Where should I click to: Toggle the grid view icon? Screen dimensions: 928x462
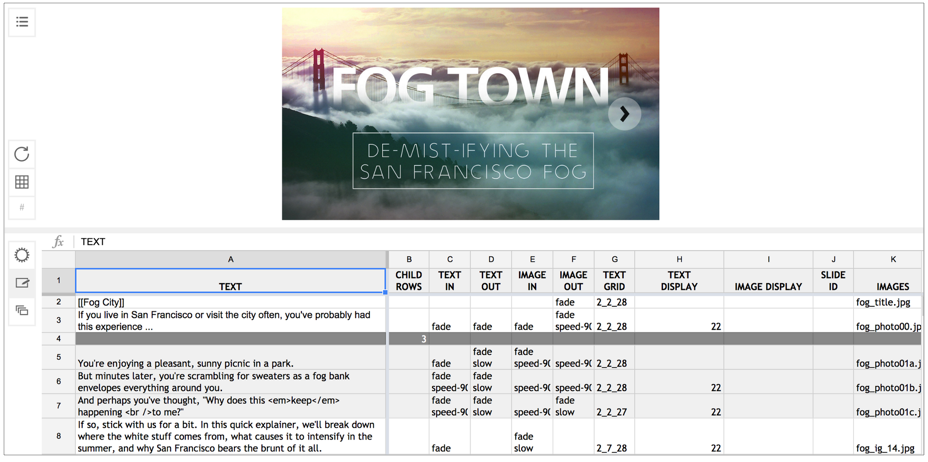(x=22, y=182)
